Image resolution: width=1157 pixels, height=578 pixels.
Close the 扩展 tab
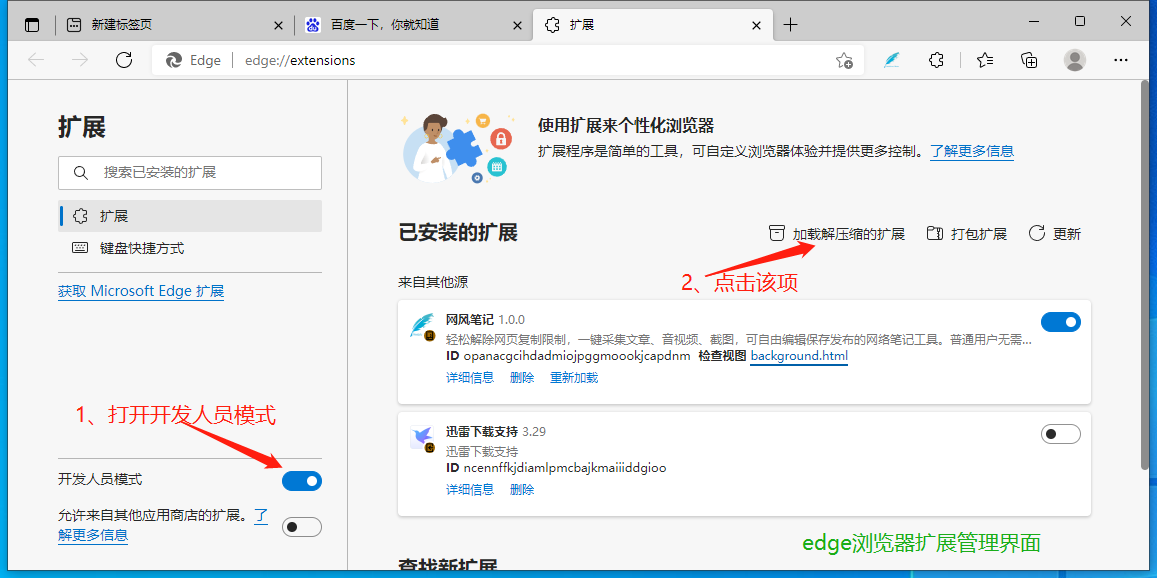(756, 25)
